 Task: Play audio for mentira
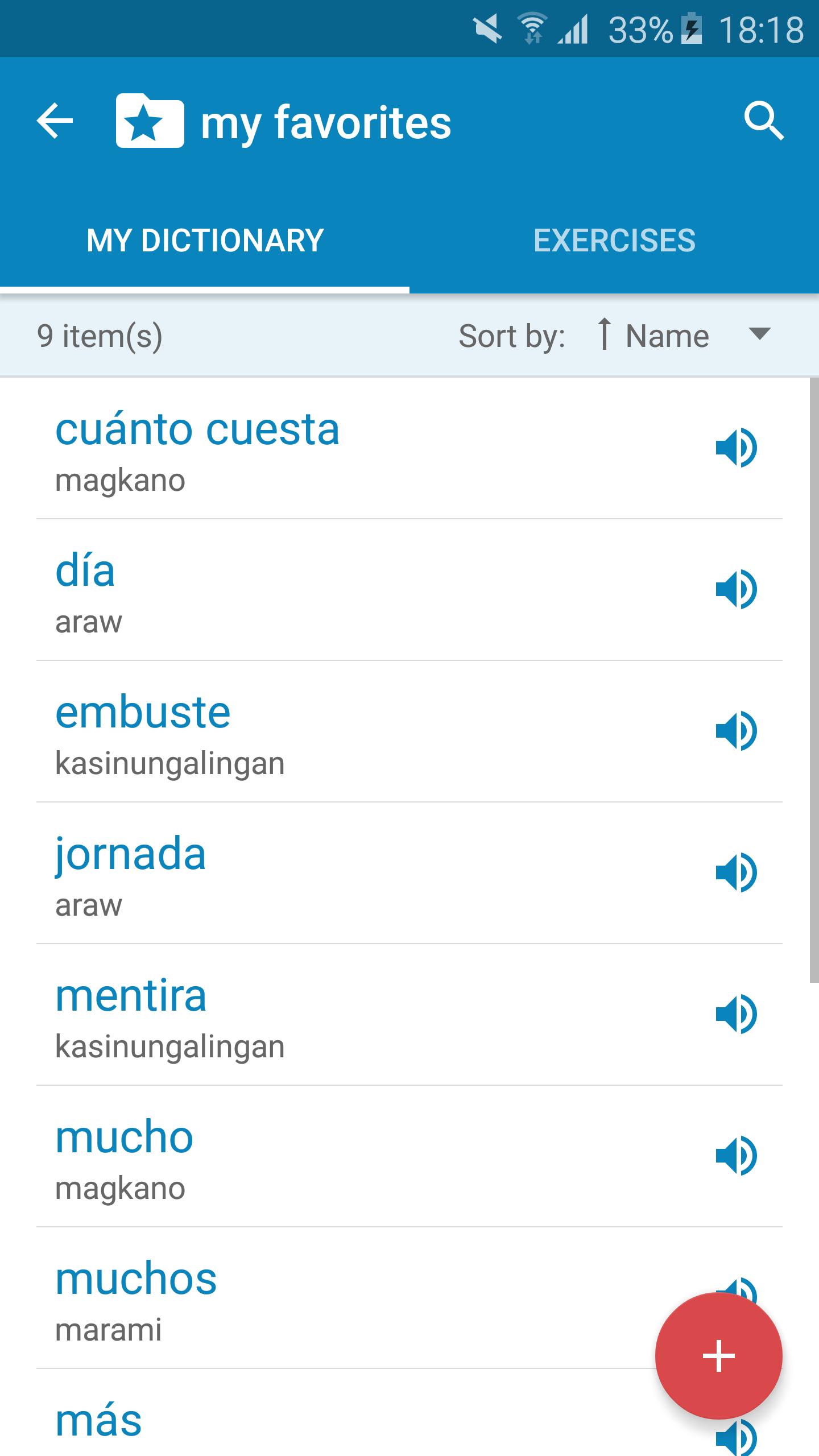(737, 1015)
